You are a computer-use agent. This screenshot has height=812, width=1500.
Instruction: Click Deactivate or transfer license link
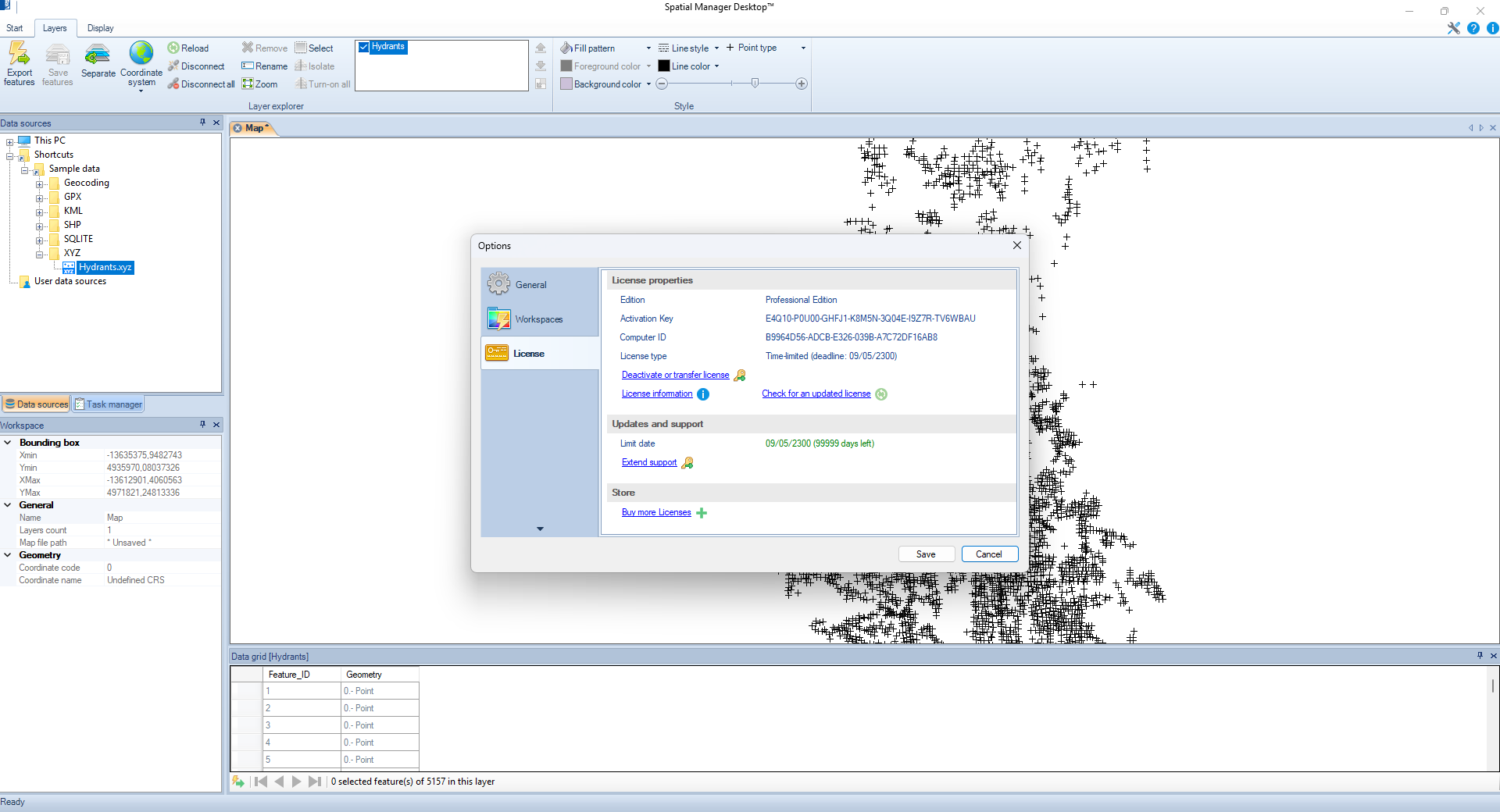[675, 375]
